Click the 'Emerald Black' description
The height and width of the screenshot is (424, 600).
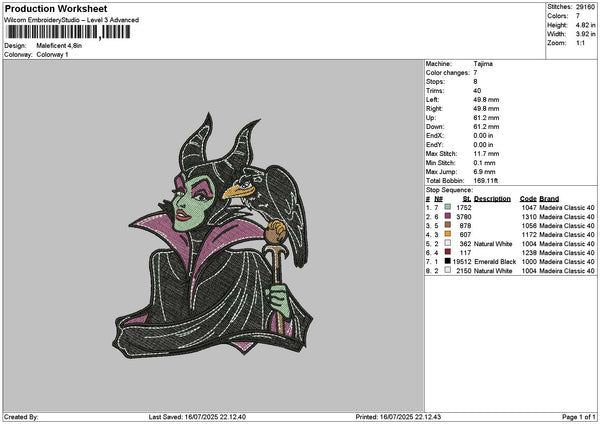[495, 262]
